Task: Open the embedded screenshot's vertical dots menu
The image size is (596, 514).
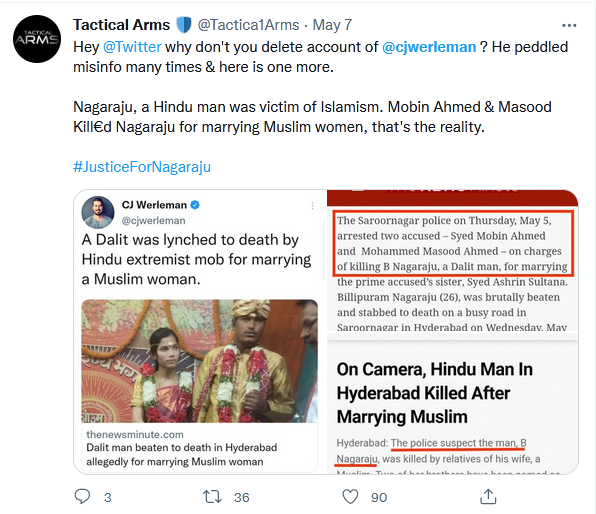Action: [x=312, y=206]
